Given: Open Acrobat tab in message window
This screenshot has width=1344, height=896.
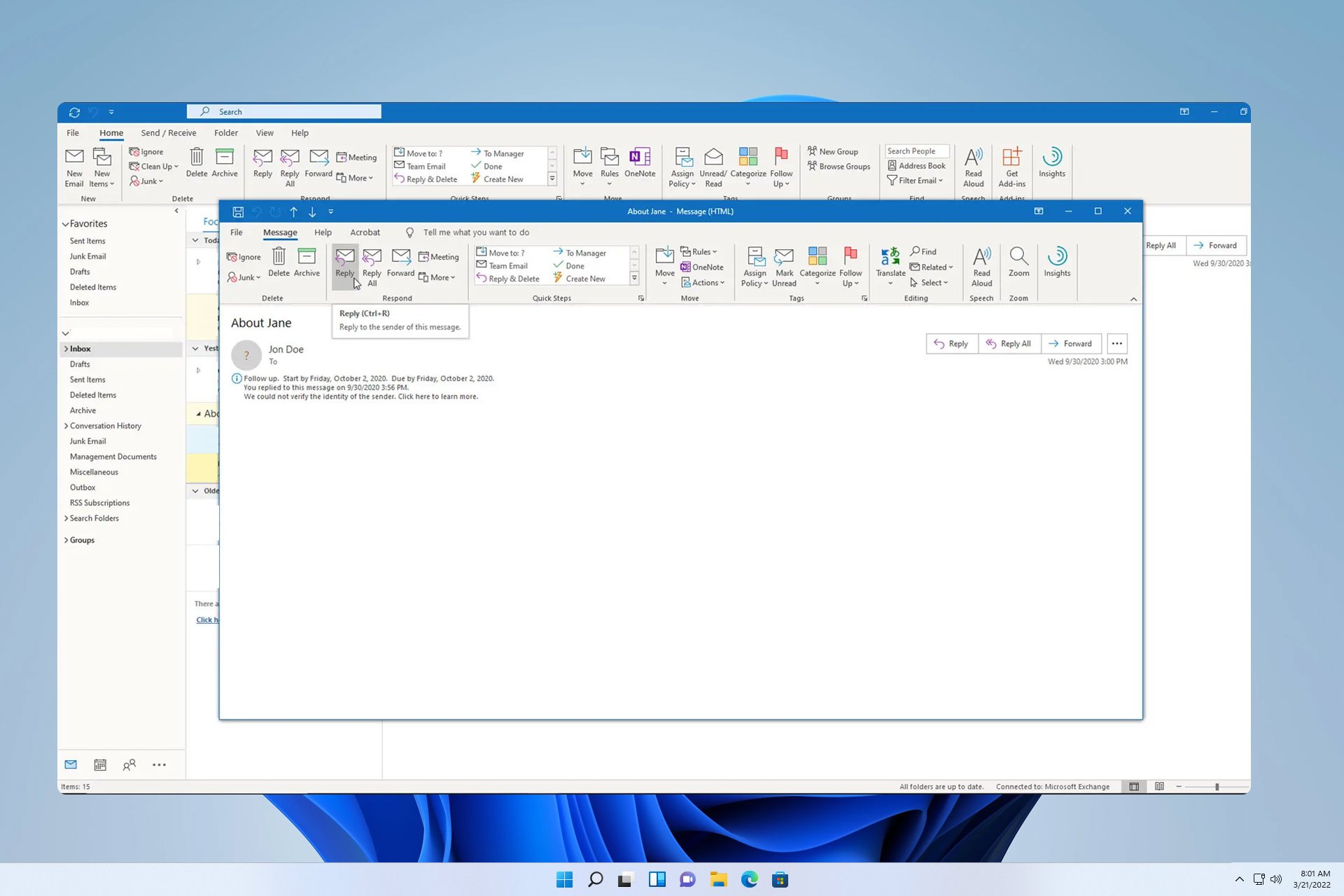Looking at the screenshot, I should click(365, 232).
